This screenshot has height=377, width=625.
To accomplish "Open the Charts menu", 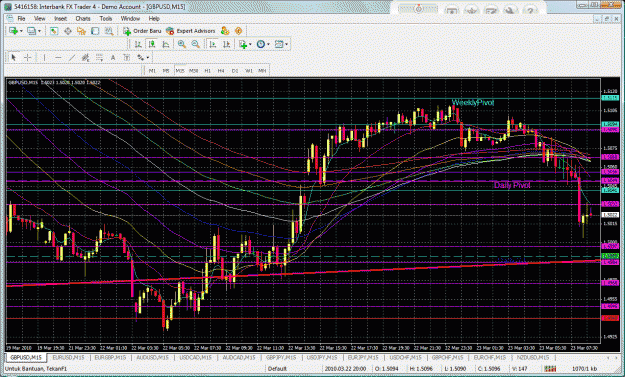I will click(83, 18).
